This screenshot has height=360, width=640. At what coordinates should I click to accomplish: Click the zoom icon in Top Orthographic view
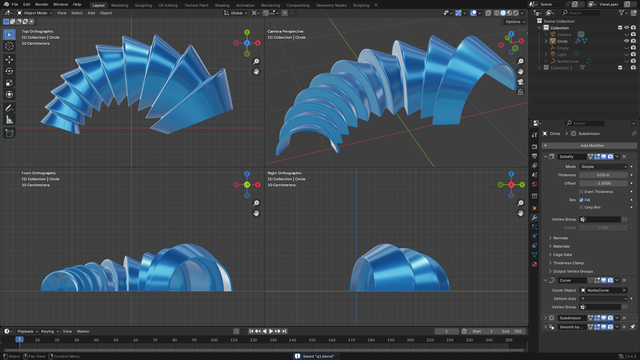tap(256, 61)
